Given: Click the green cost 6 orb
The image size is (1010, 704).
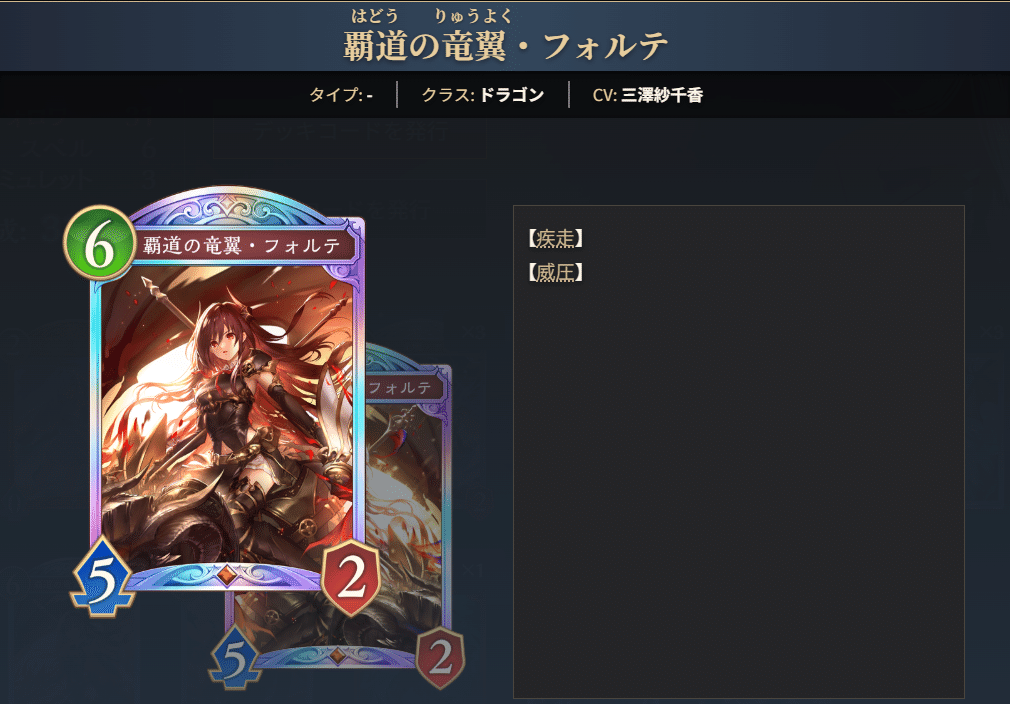Looking at the screenshot, I should pyautogui.click(x=99, y=243).
